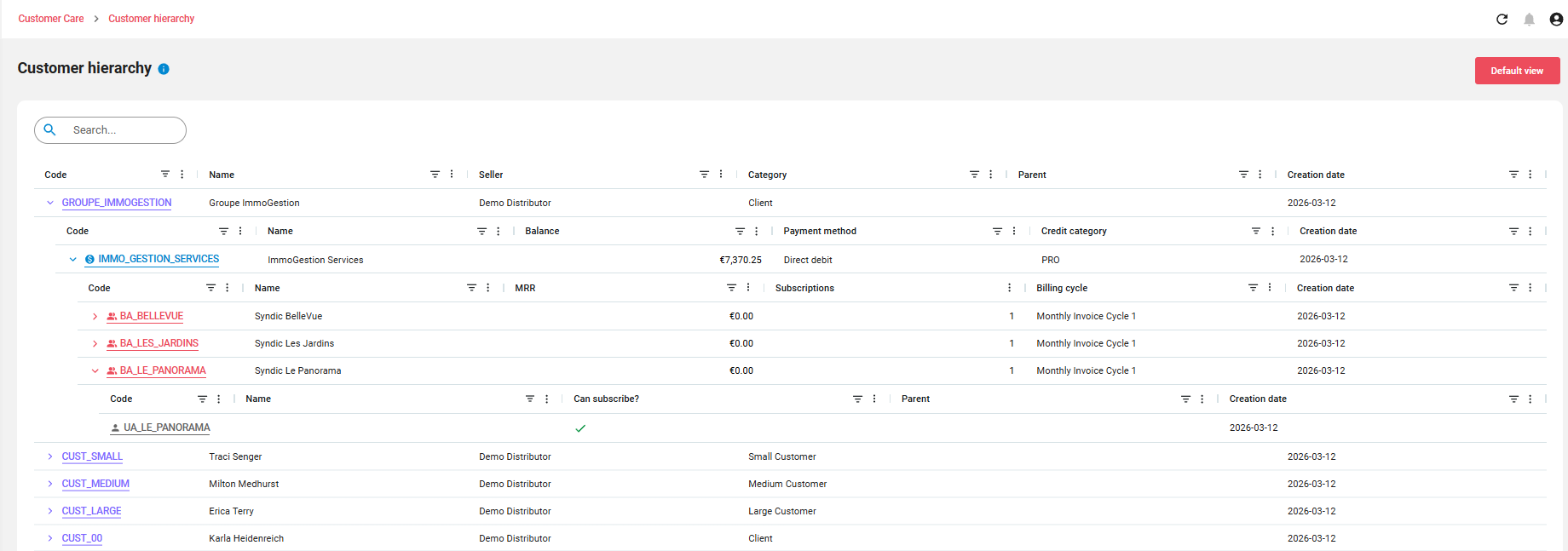Image resolution: width=1568 pixels, height=551 pixels.
Task: Click the Syndic Les Jardins name cell
Action: point(294,343)
